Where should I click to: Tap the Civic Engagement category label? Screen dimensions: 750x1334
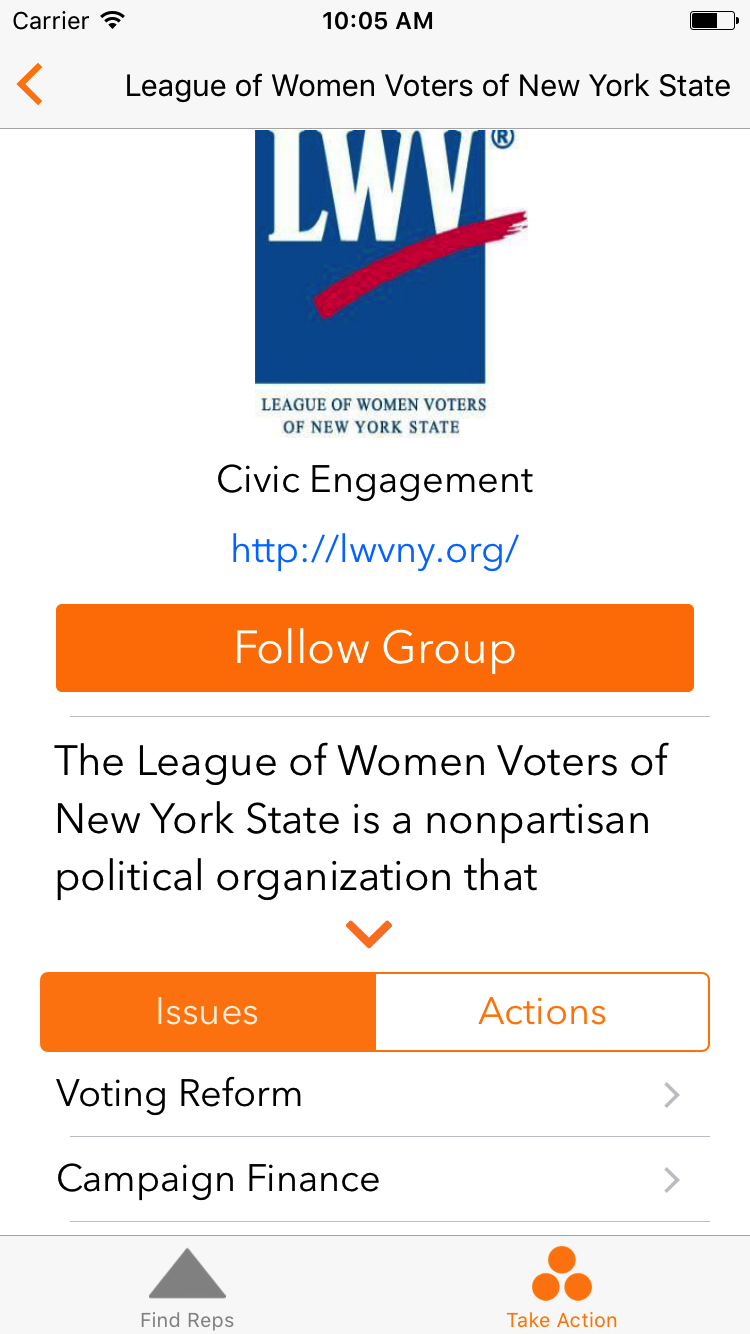click(x=375, y=480)
